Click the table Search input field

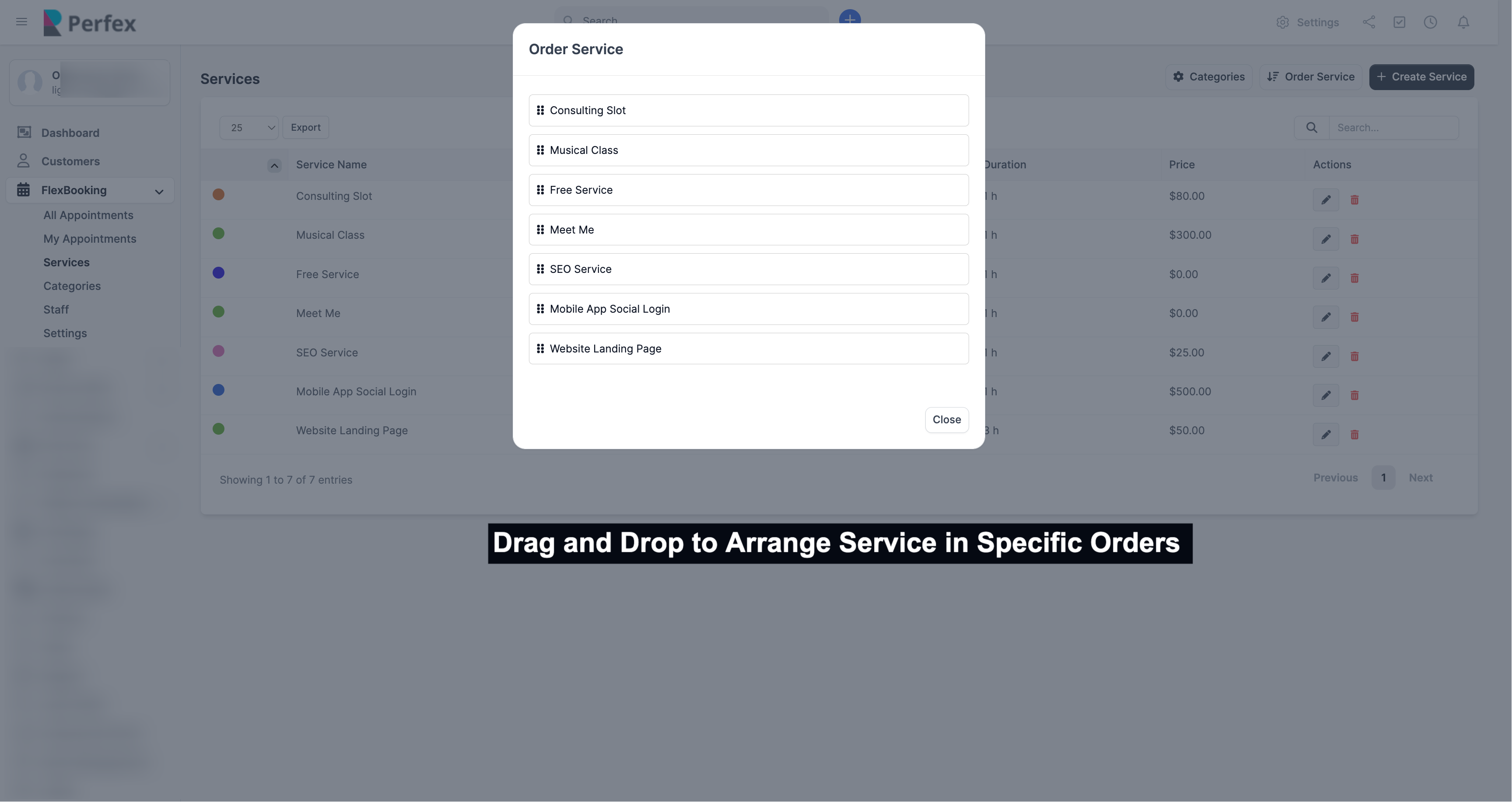tap(1393, 128)
